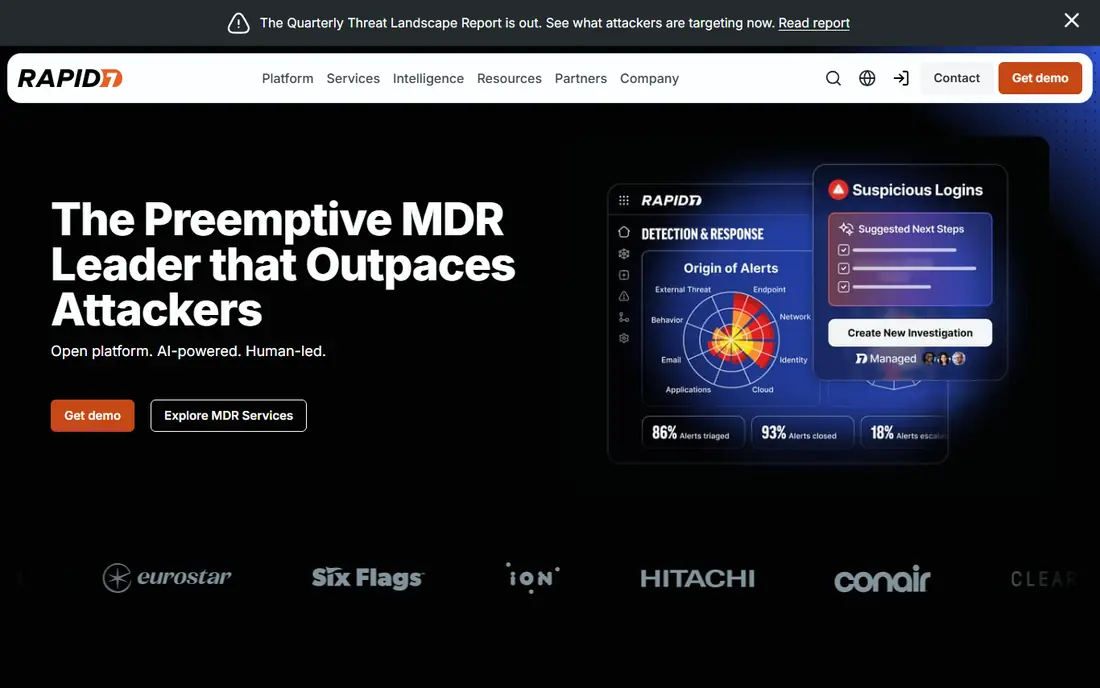Dismiss the announcement banner with X
Image resolution: width=1100 pixels, height=688 pixels.
coord(1071,20)
